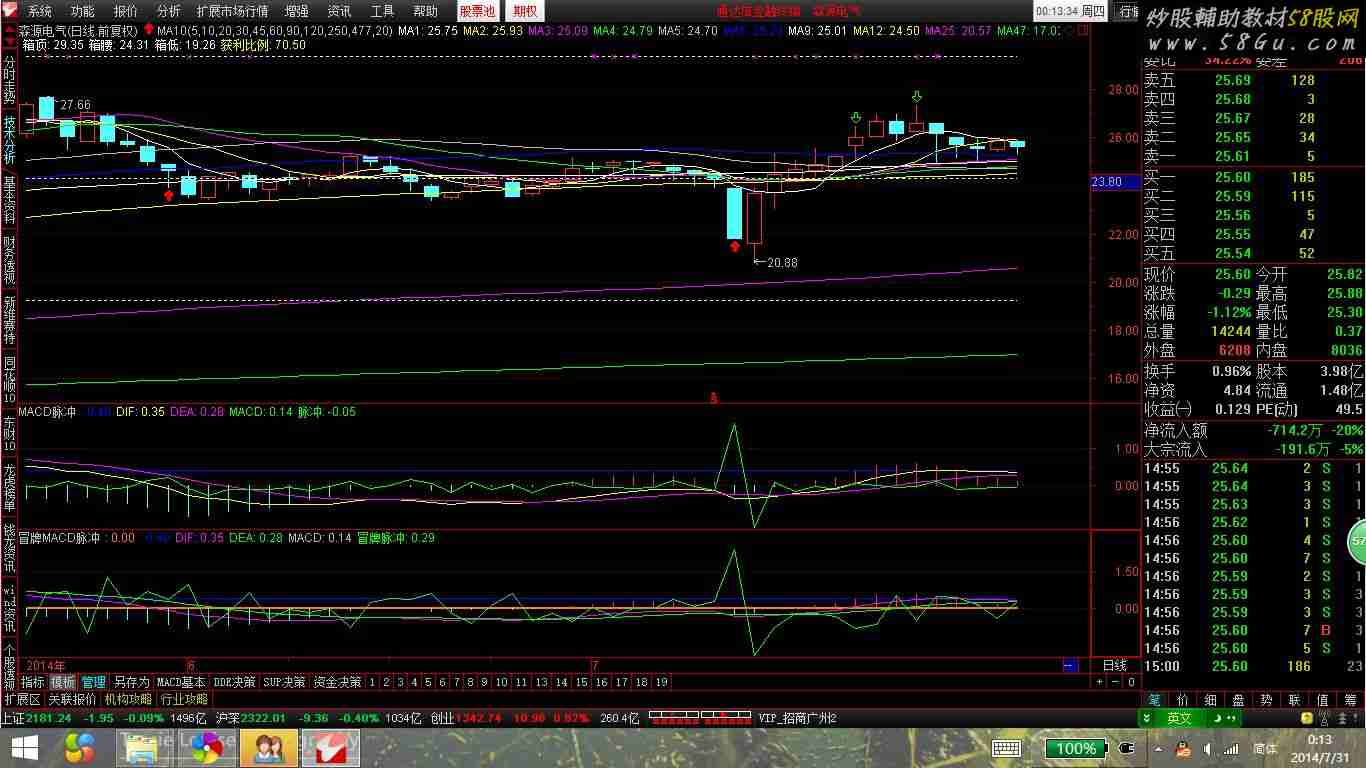
Task: Click the blue minus box at the time axis end
Action: (1069, 666)
